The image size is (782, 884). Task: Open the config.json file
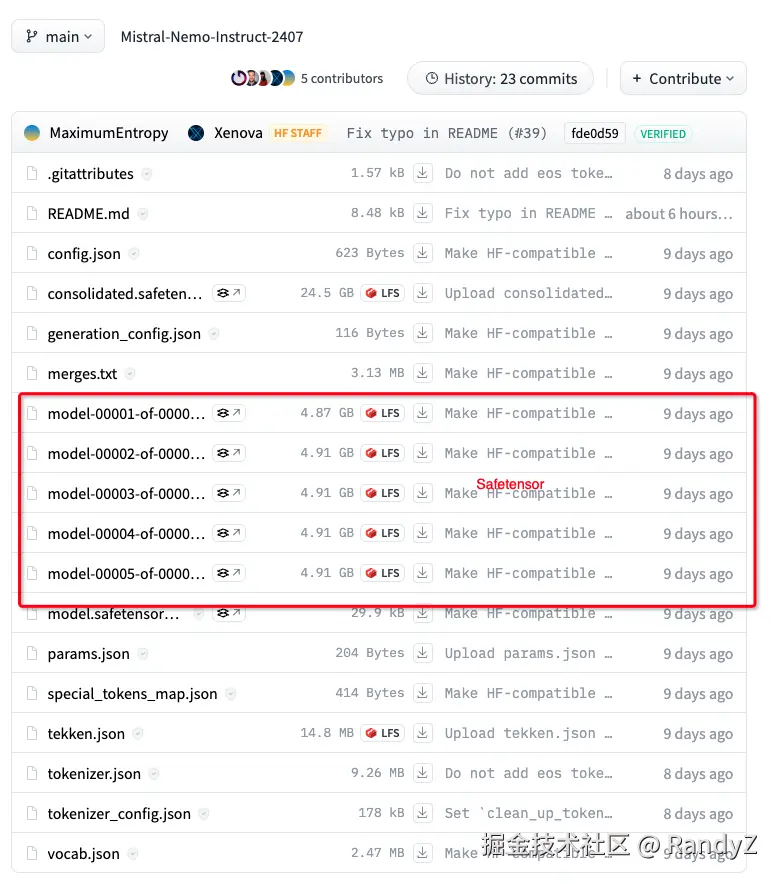point(84,254)
